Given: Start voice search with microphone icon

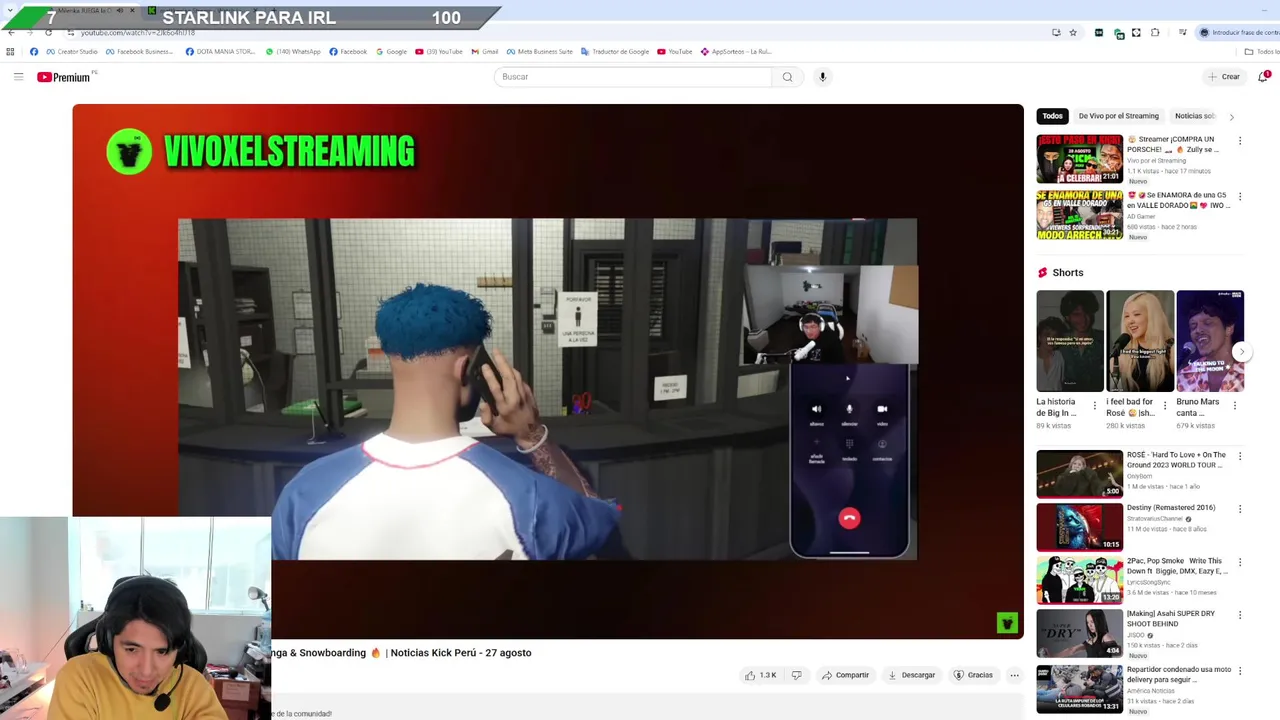Looking at the screenshot, I should [822, 77].
